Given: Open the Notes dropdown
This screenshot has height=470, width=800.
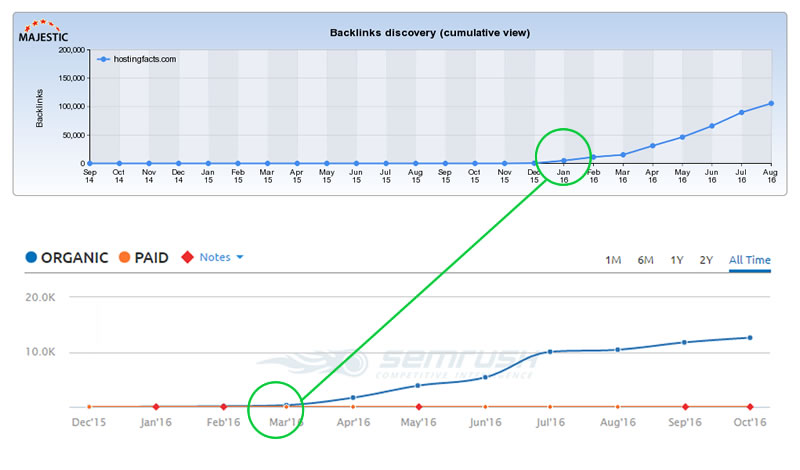Looking at the screenshot, I should pos(221,257).
